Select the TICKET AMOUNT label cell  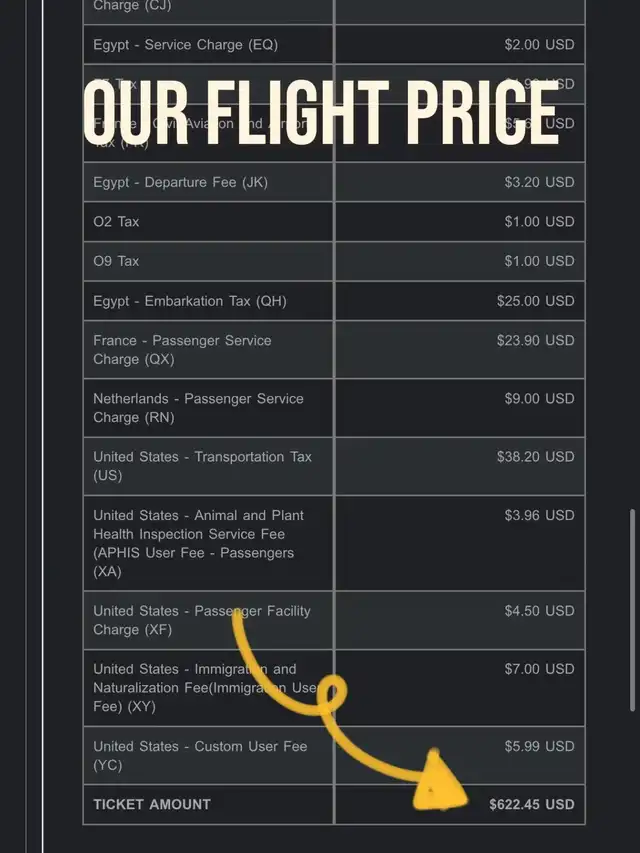point(208,805)
